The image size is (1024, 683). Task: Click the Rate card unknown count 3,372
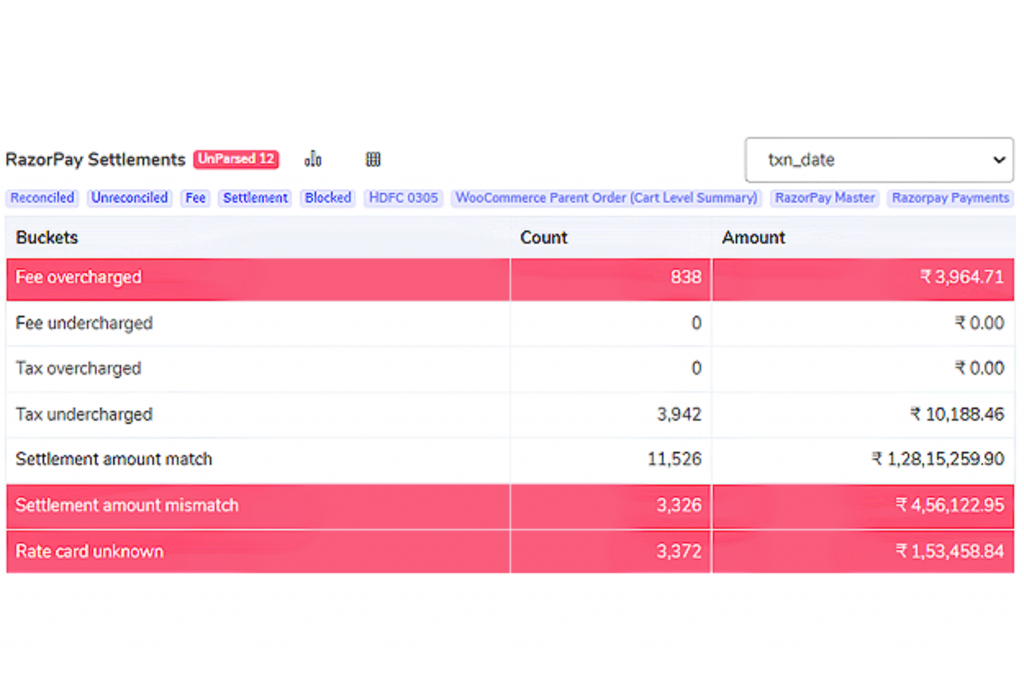coord(679,551)
